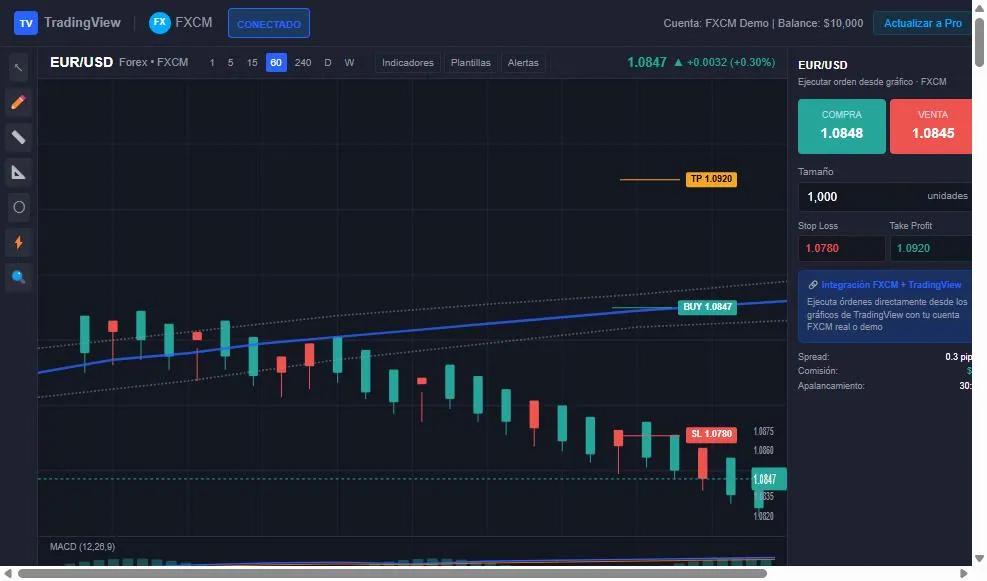Switch to the 5 minute timeframe

point(230,62)
